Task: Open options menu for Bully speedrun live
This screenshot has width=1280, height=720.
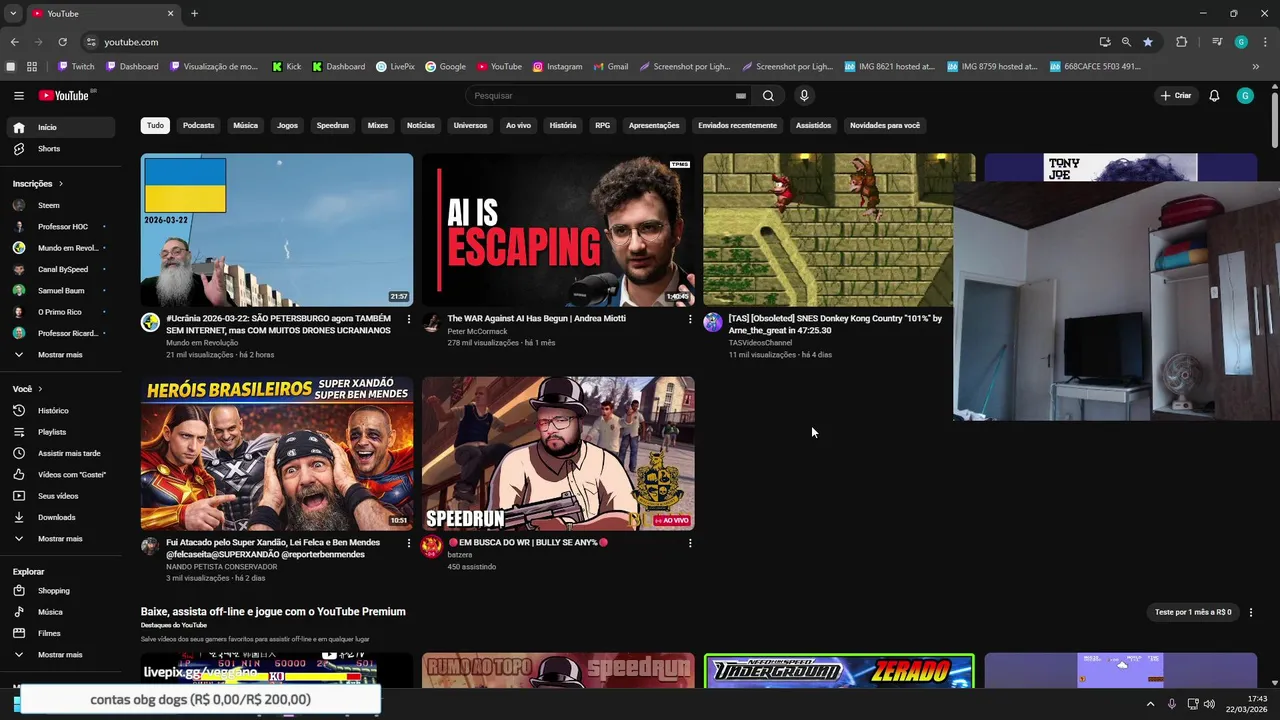Action: click(689, 543)
